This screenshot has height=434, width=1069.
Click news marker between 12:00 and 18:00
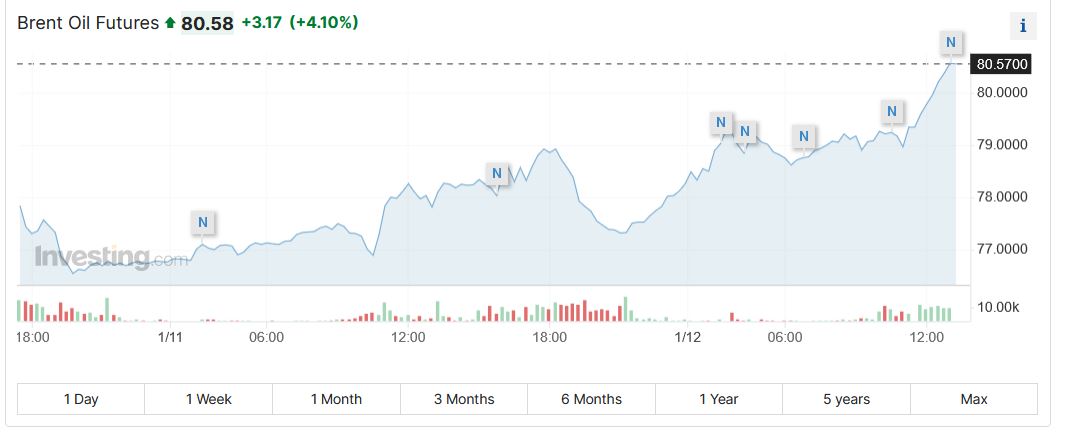[496, 174]
